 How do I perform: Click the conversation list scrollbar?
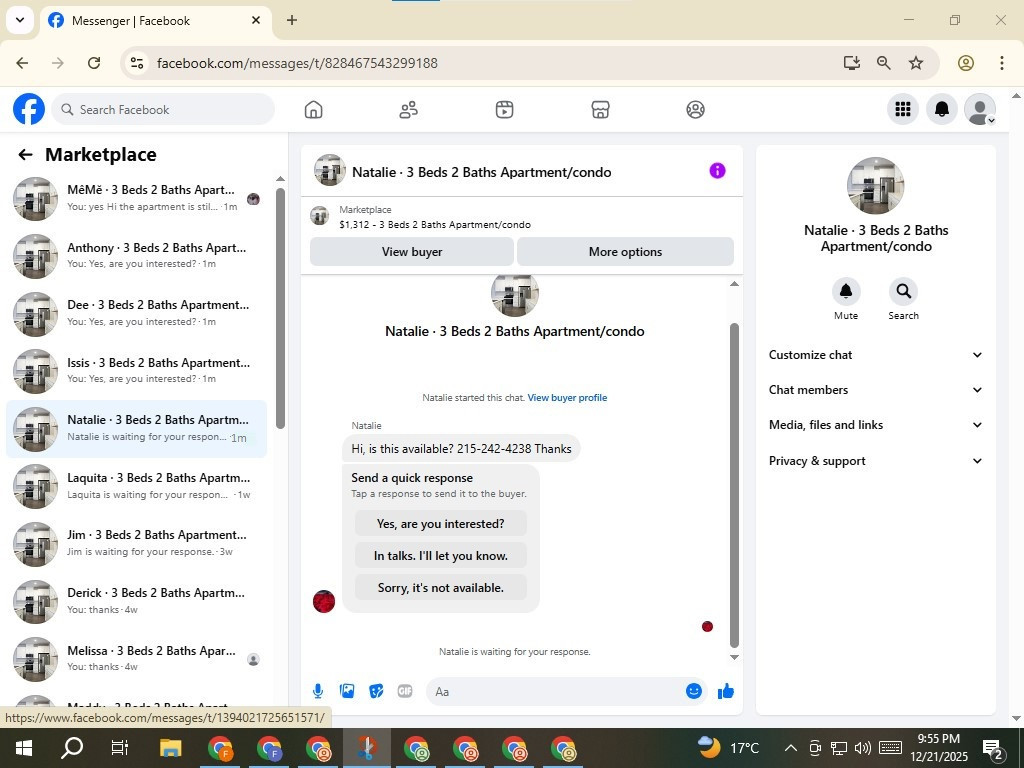(x=280, y=307)
